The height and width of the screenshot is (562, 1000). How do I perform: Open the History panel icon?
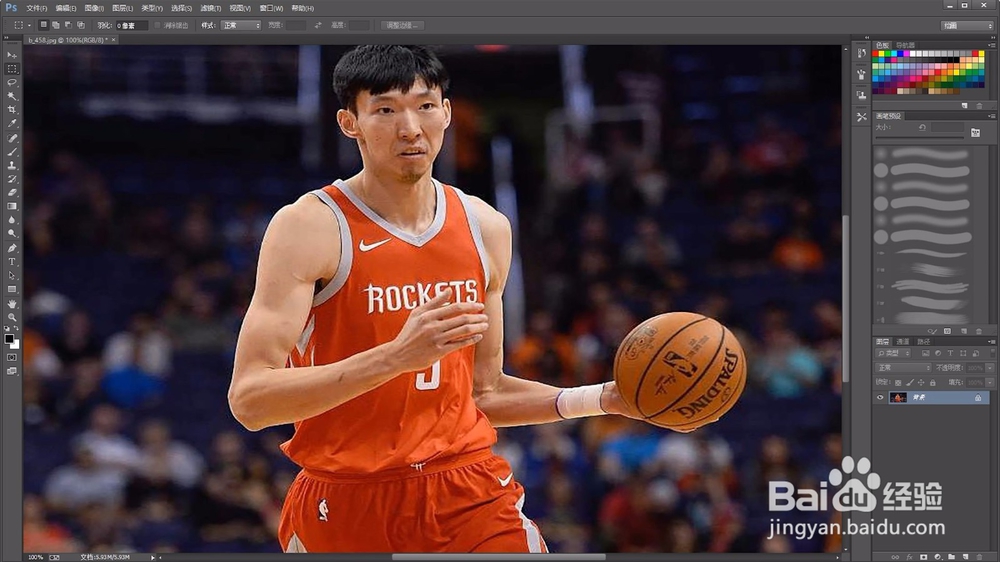pyautogui.click(x=862, y=54)
